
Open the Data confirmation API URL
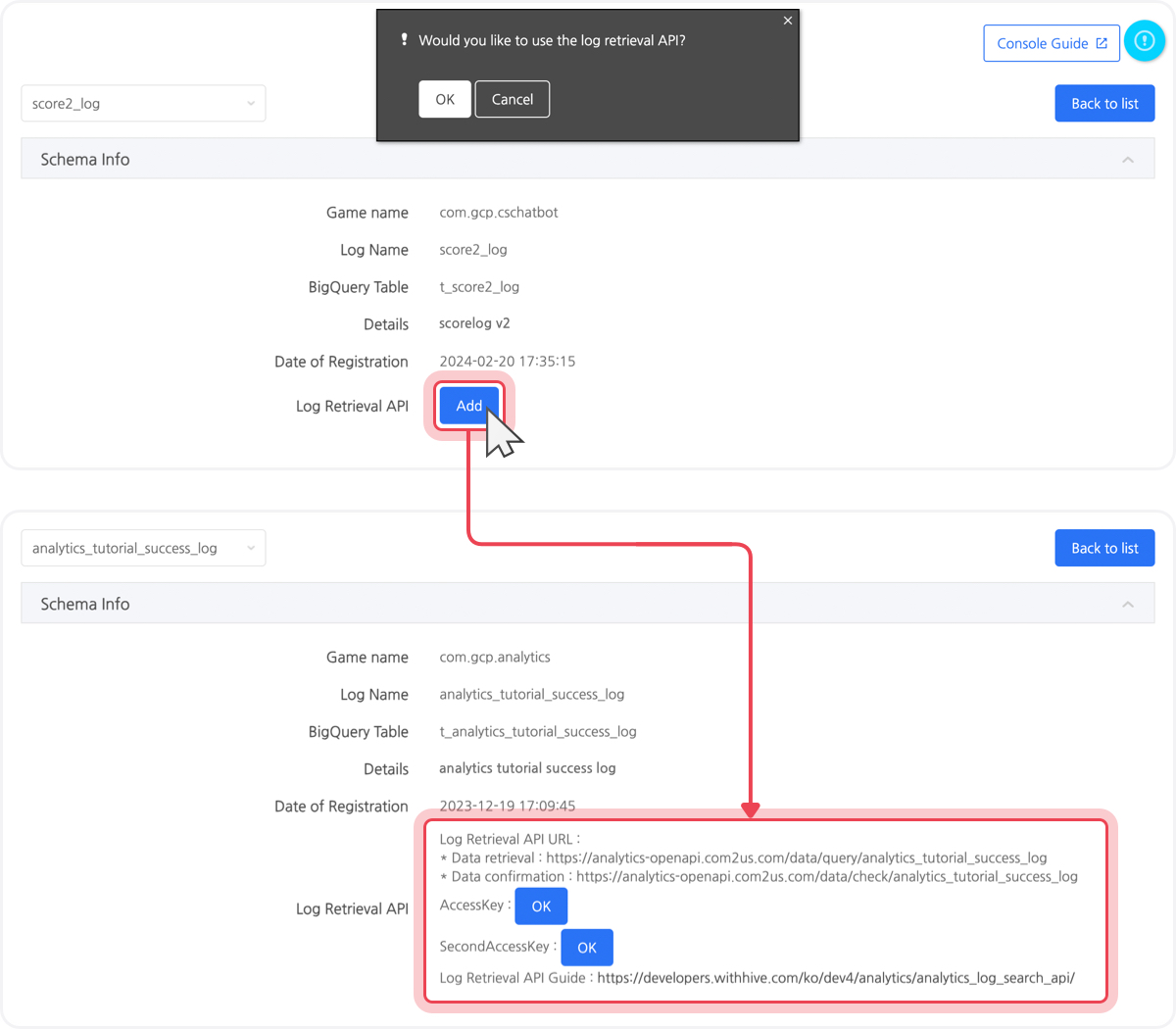827,877
